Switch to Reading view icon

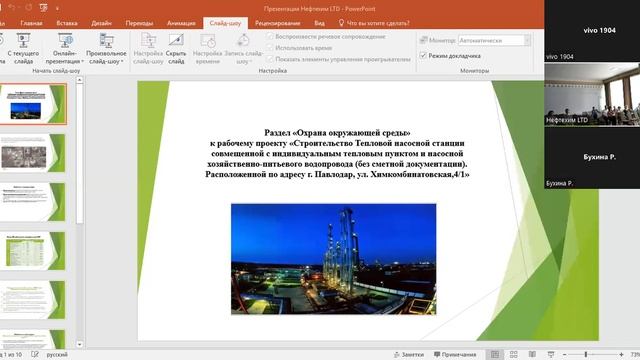click(x=532, y=354)
